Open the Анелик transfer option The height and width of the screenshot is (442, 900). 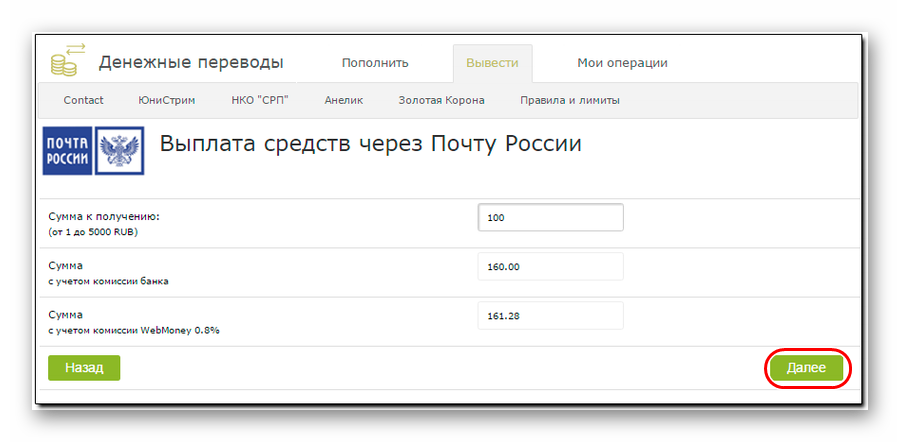coord(344,100)
